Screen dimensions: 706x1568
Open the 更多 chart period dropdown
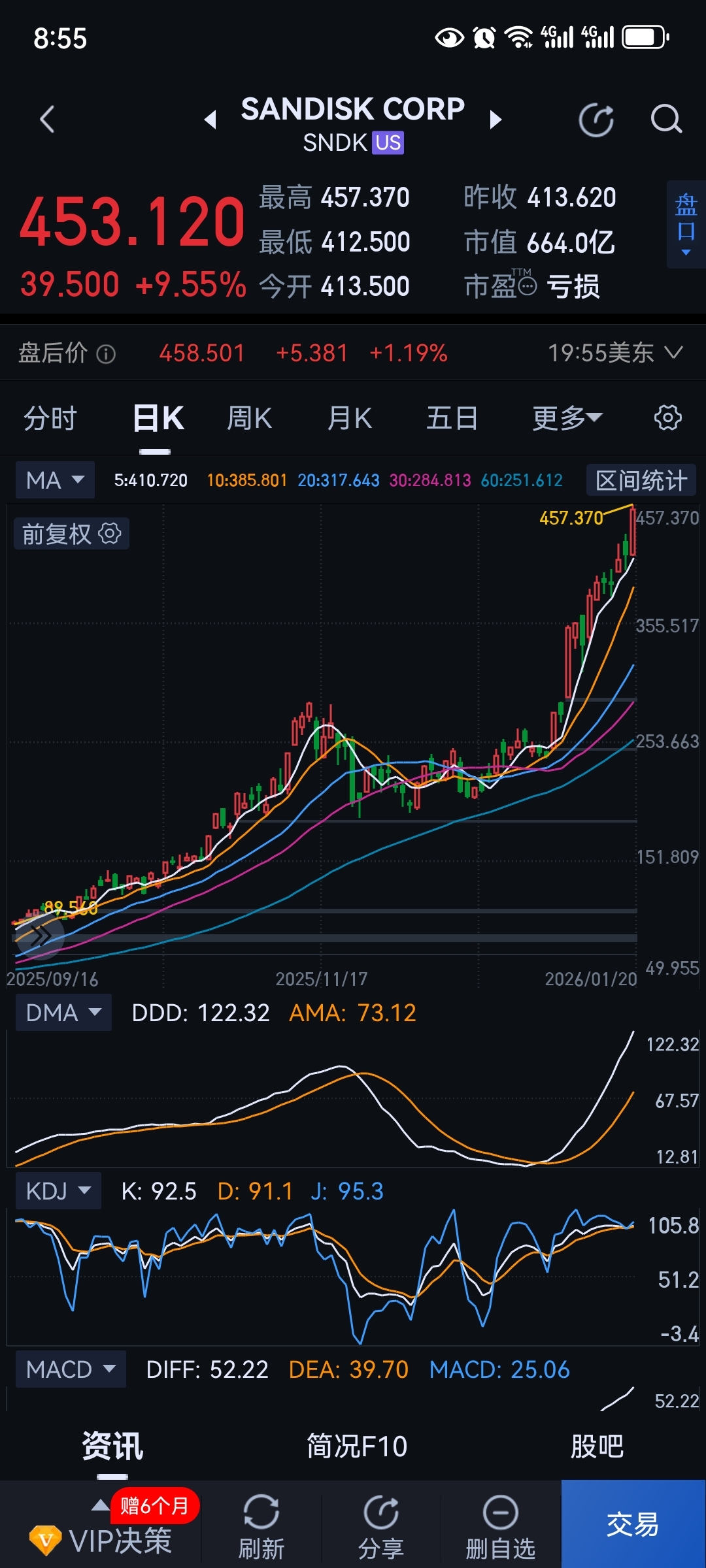pyautogui.click(x=567, y=418)
